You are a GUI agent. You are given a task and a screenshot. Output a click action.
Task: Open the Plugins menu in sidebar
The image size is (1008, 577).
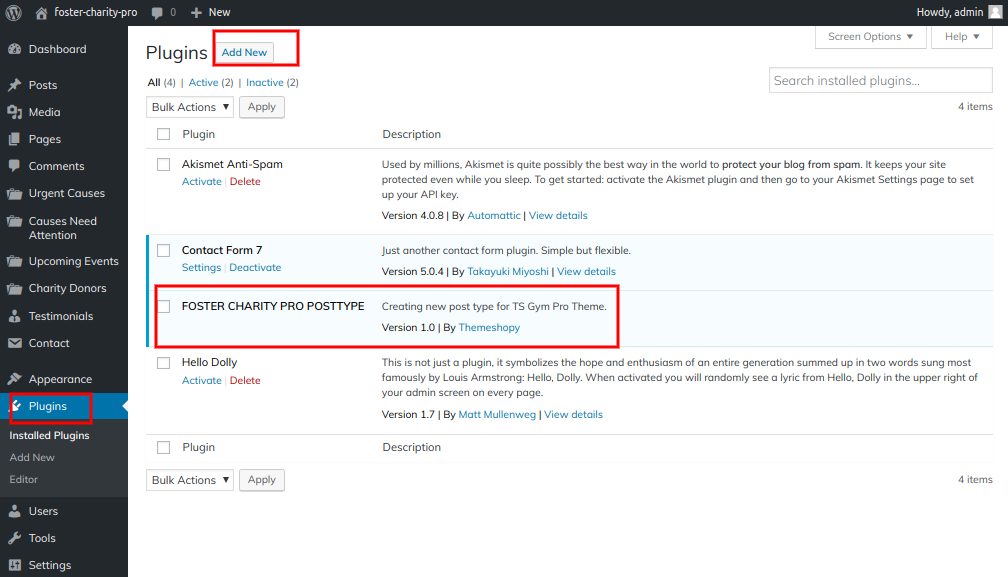64,406
